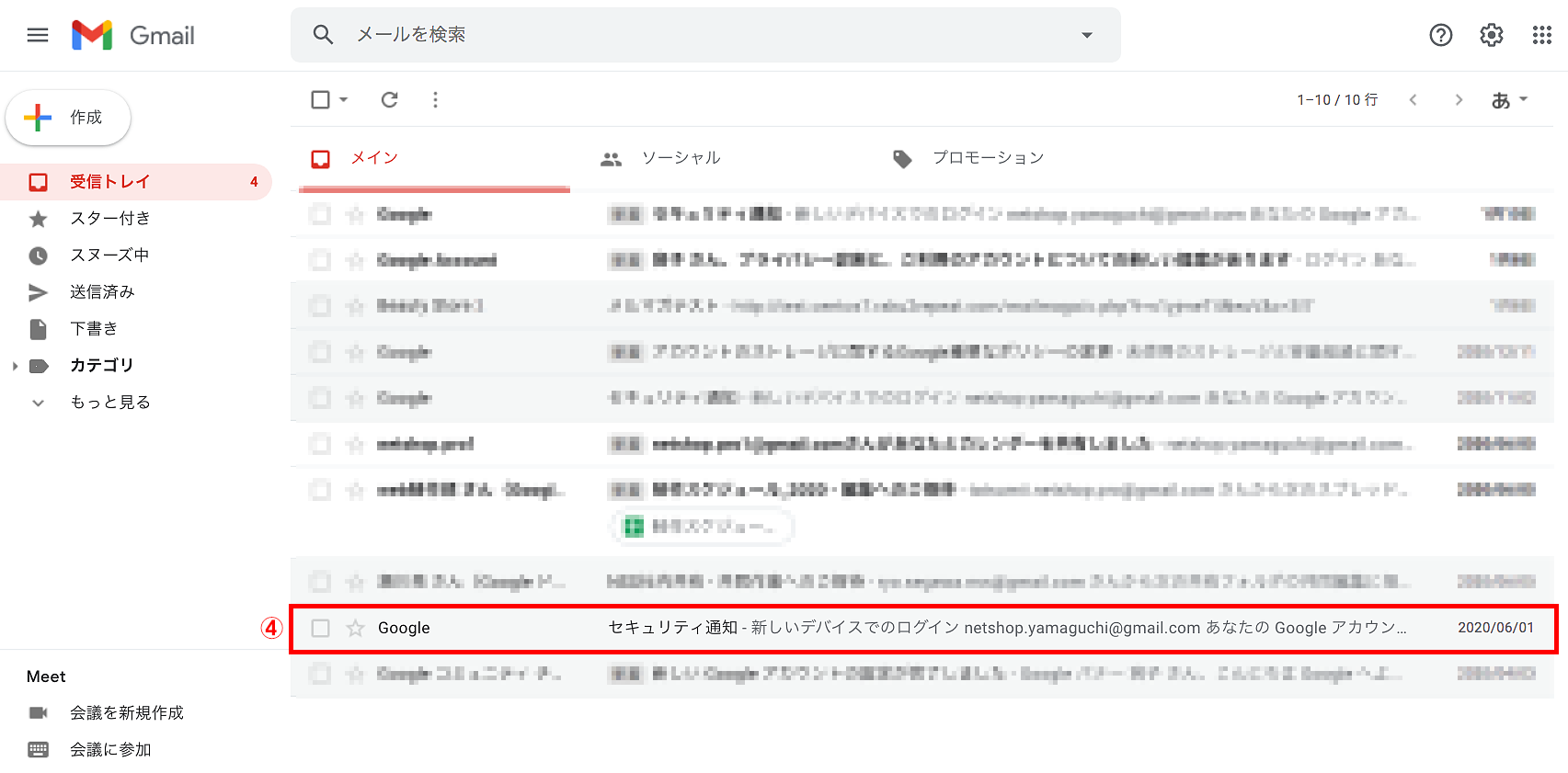Open the settings gear icon

coord(1491,35)
